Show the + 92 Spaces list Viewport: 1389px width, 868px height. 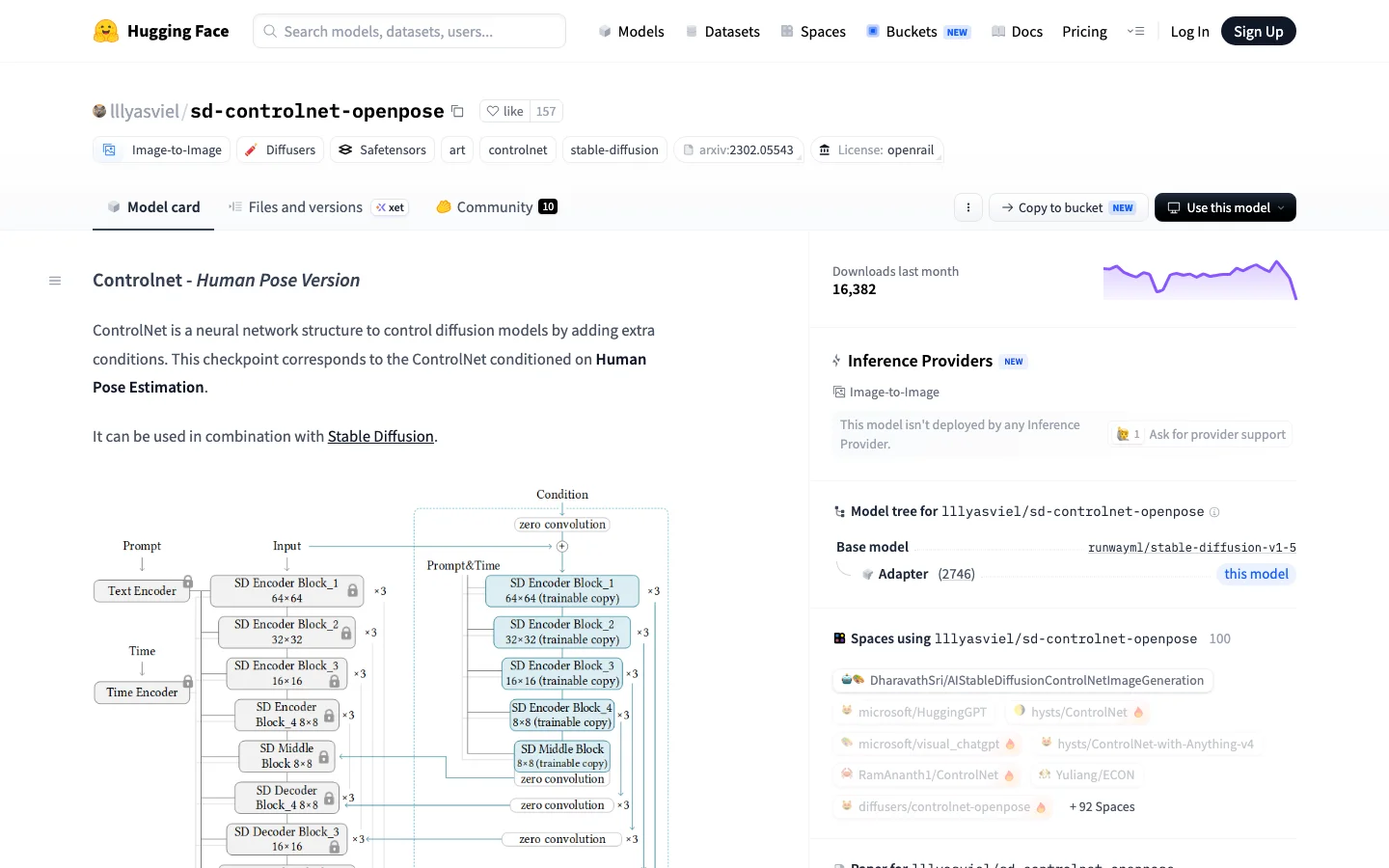click(1103, 806)
